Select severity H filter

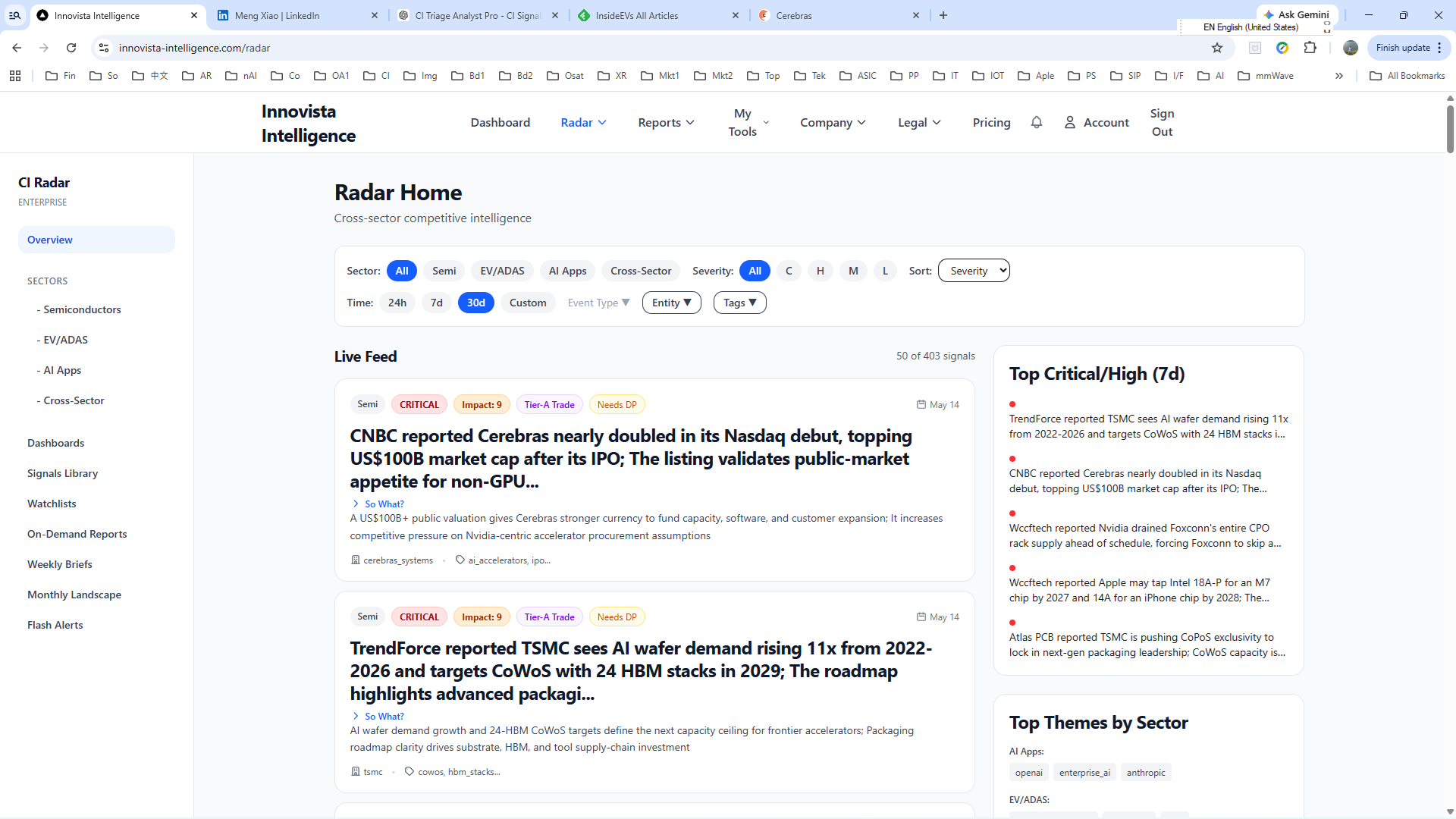[x=820, y=271]
